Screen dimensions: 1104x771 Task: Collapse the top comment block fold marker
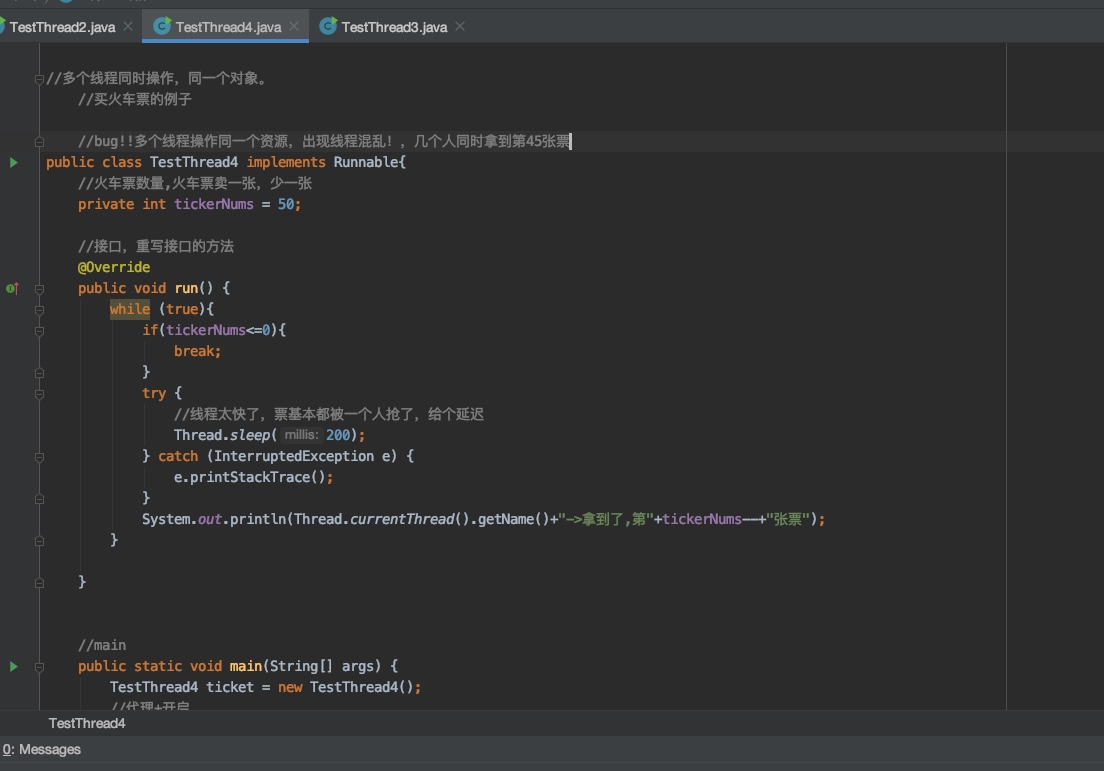[x=39, y=78]
